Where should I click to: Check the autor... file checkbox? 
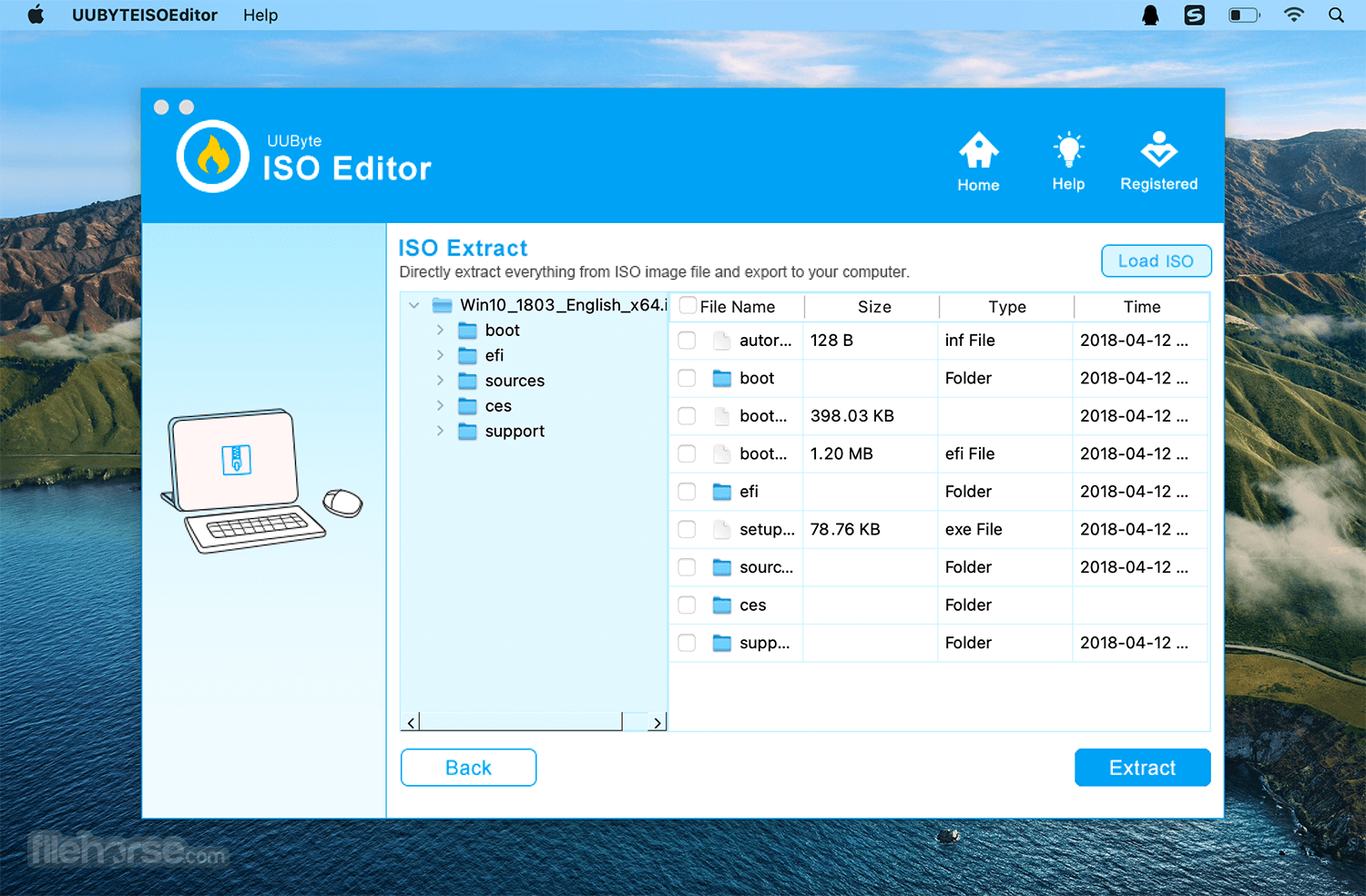pyautogui.click(x=687, y=341)
